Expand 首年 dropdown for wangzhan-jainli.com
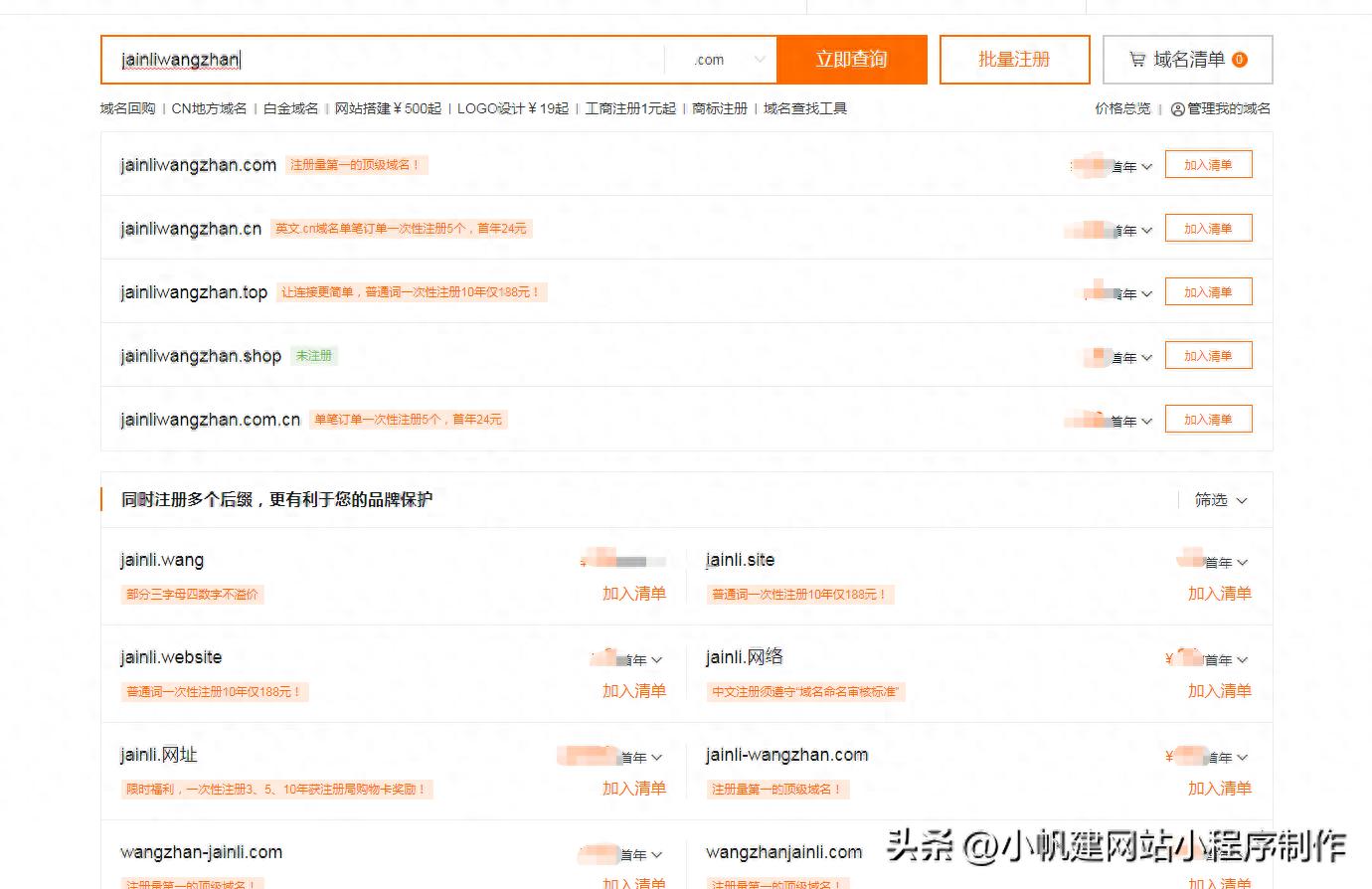Image resolution: width=1372 pixels, height=889 pixels. (641, 855)
